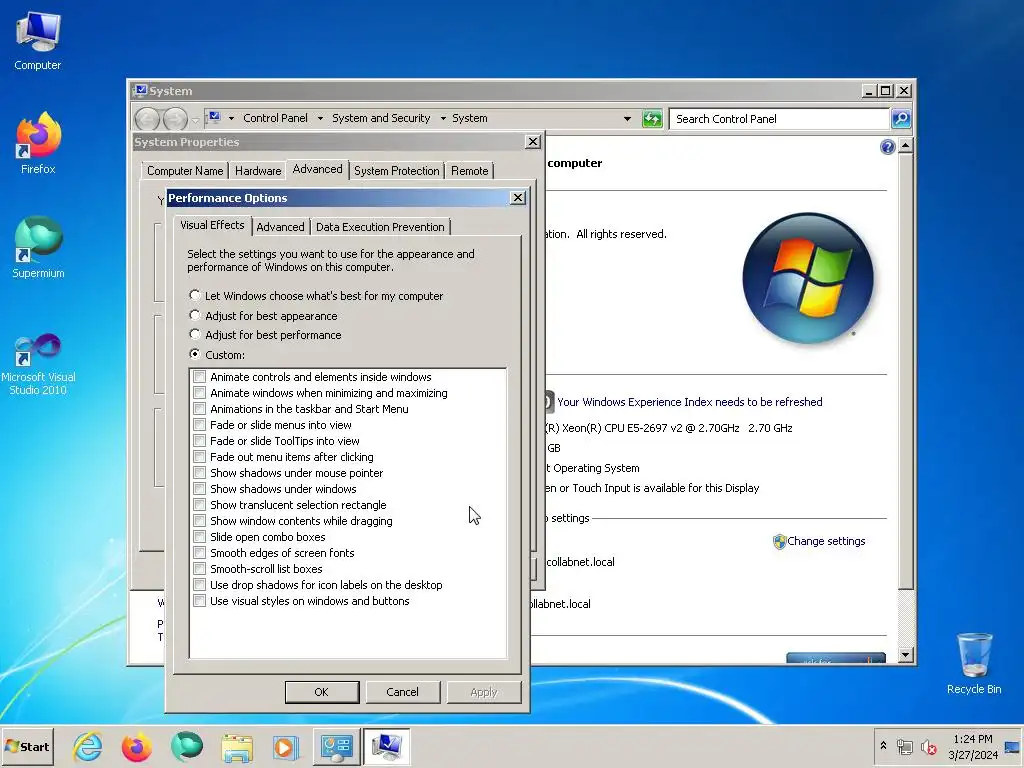Select Adjust for best appearance
1024x768 pixels.
tap(263, 315)
